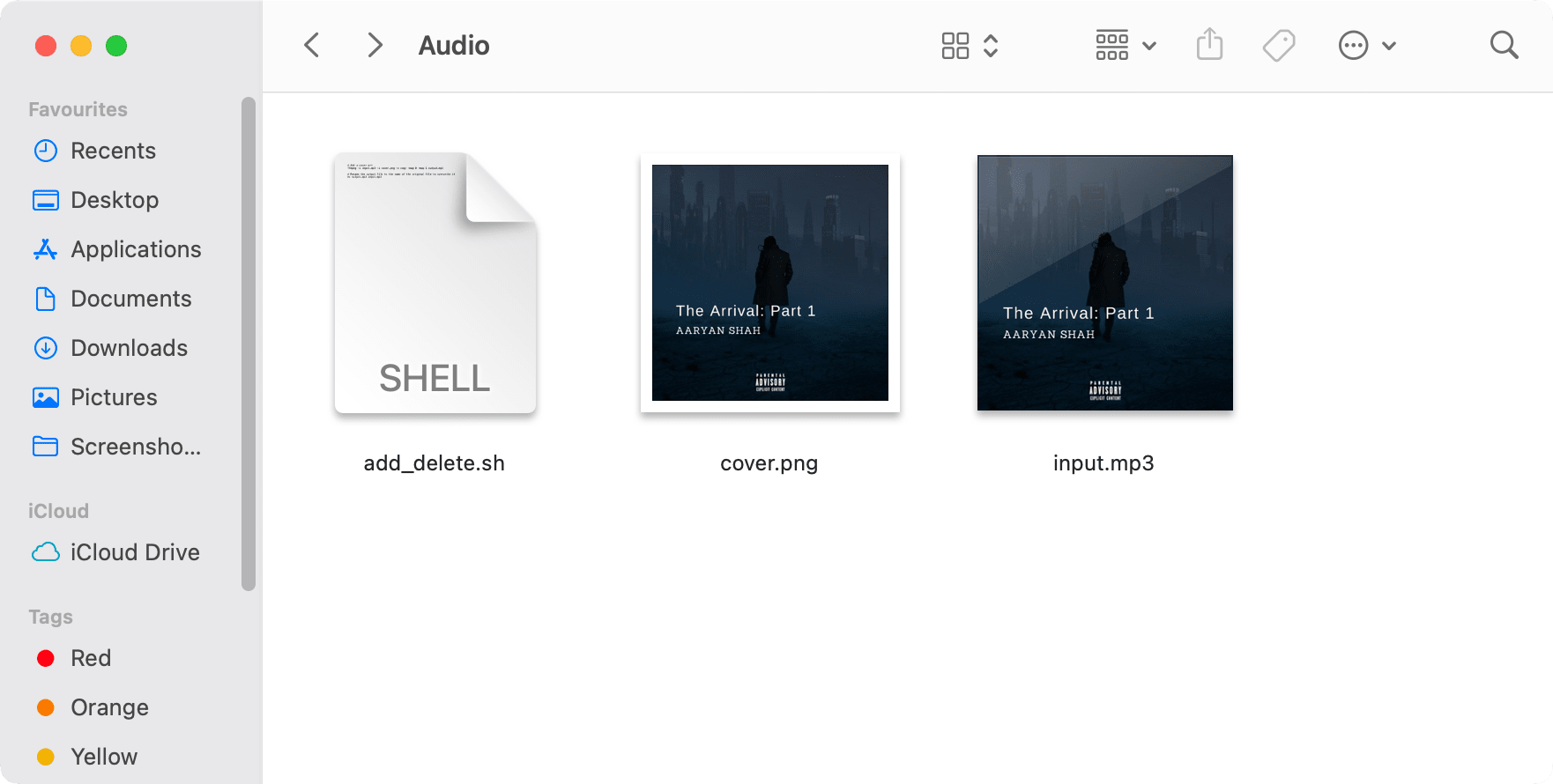Open Desktop folder in sidebar
Image resolution: width=1553 pixels, height=784 pixels.
115,200
